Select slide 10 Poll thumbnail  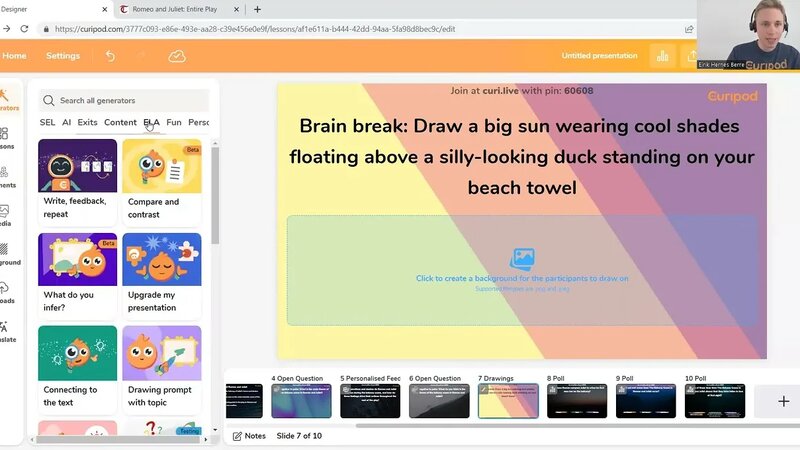tap(715, 401)
